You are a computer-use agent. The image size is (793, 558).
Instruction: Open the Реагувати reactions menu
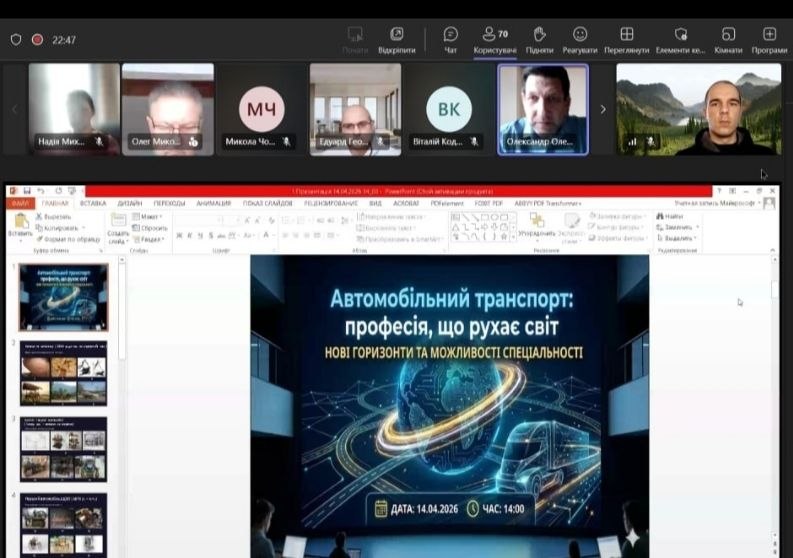(579, 39)
